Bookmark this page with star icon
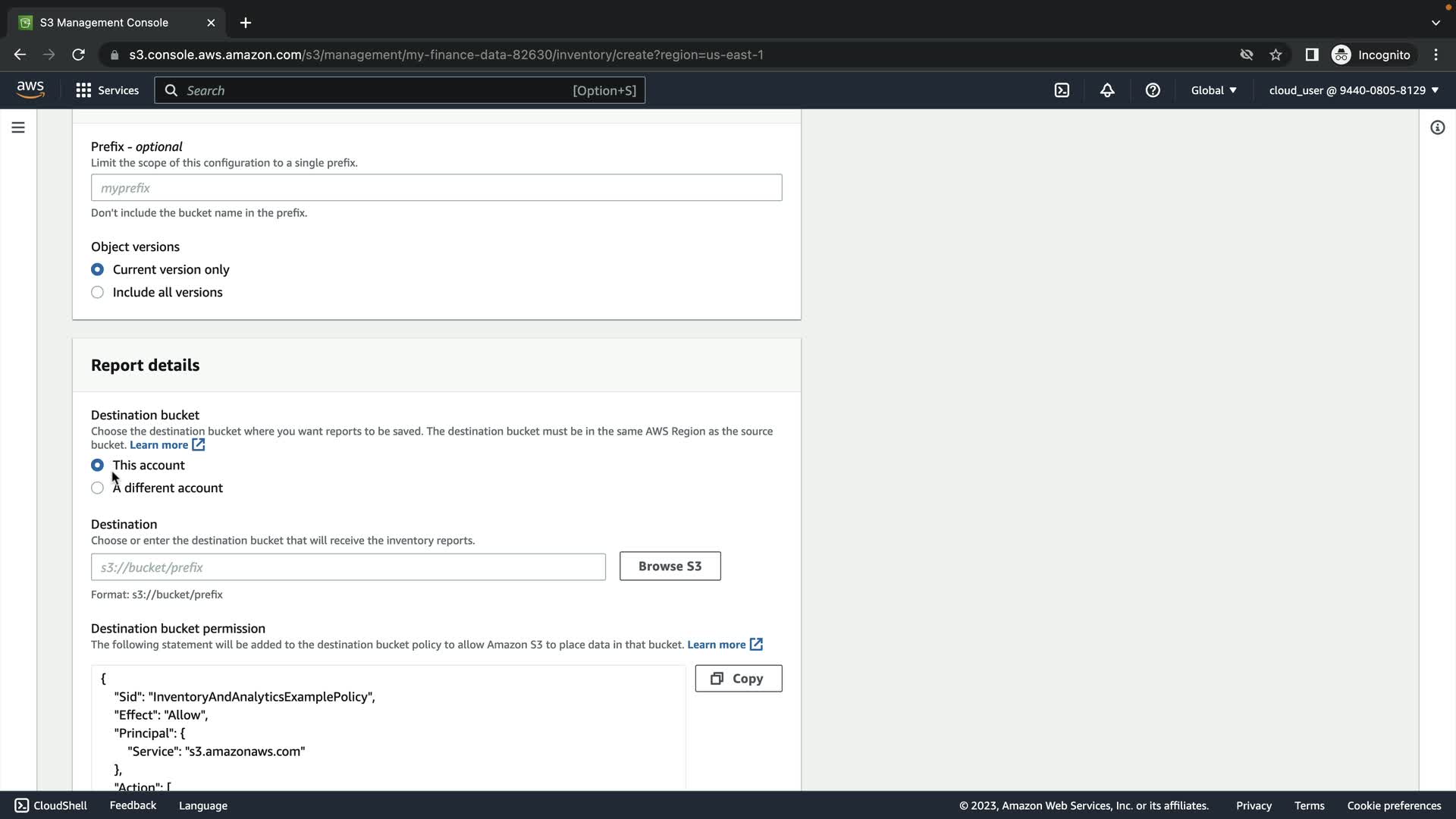This screenshot has height=819, width=1456. [x=1276, y=55]
